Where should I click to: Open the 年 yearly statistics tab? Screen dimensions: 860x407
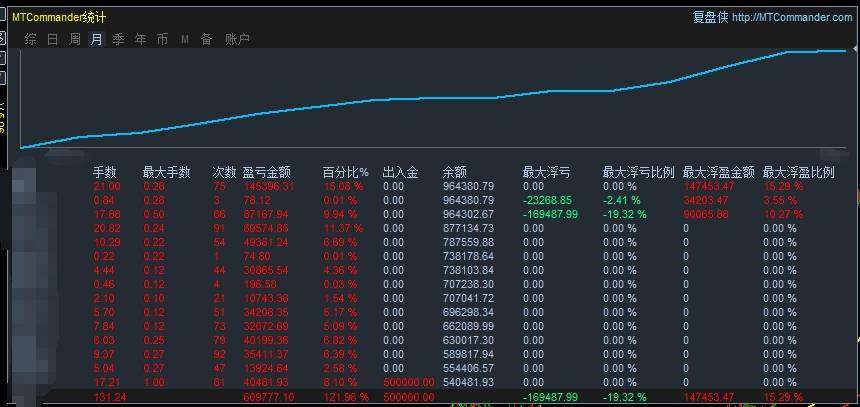click(140, 40)
